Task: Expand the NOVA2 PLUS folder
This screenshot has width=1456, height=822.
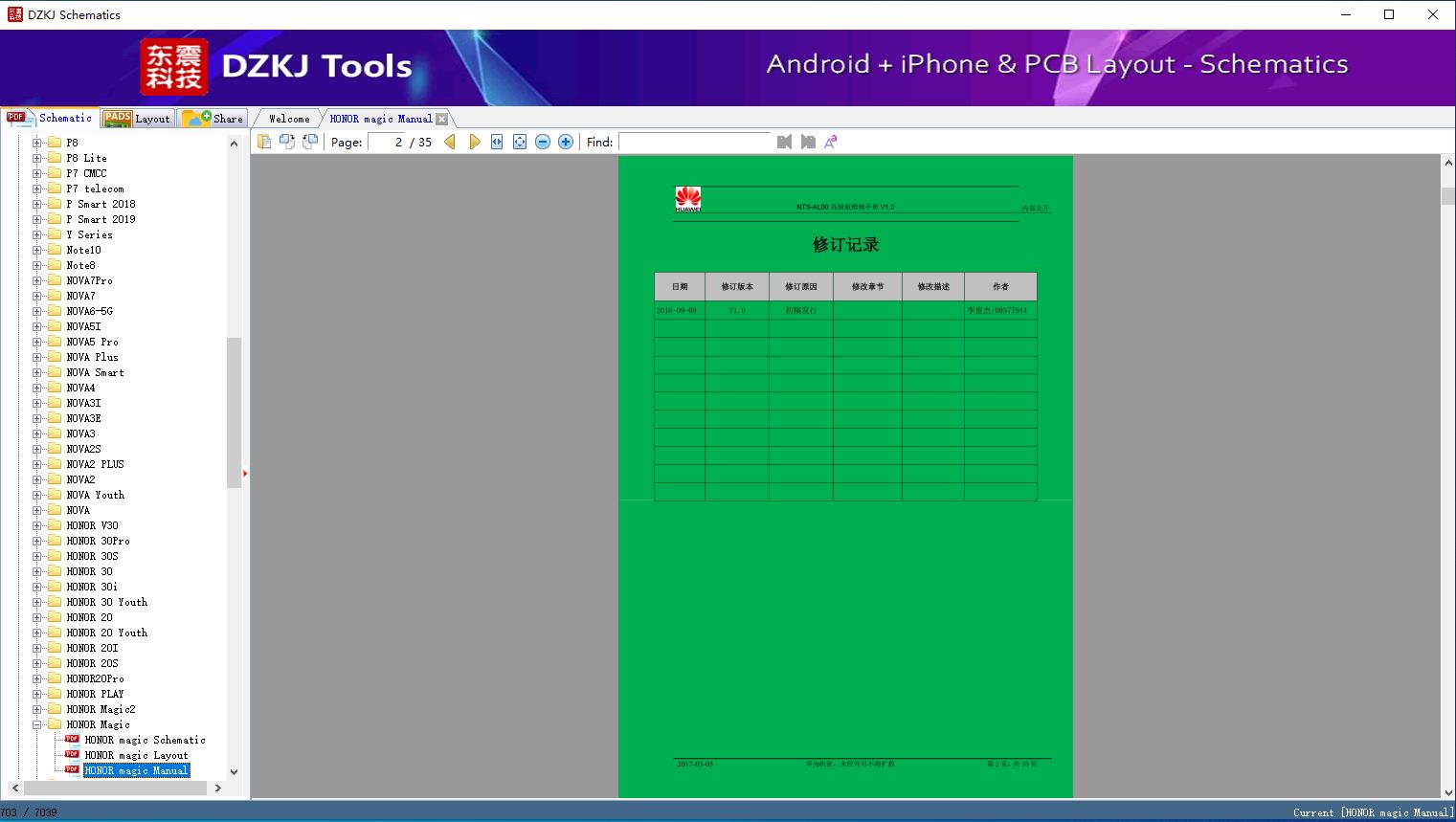Action: (x=37, y=464)
